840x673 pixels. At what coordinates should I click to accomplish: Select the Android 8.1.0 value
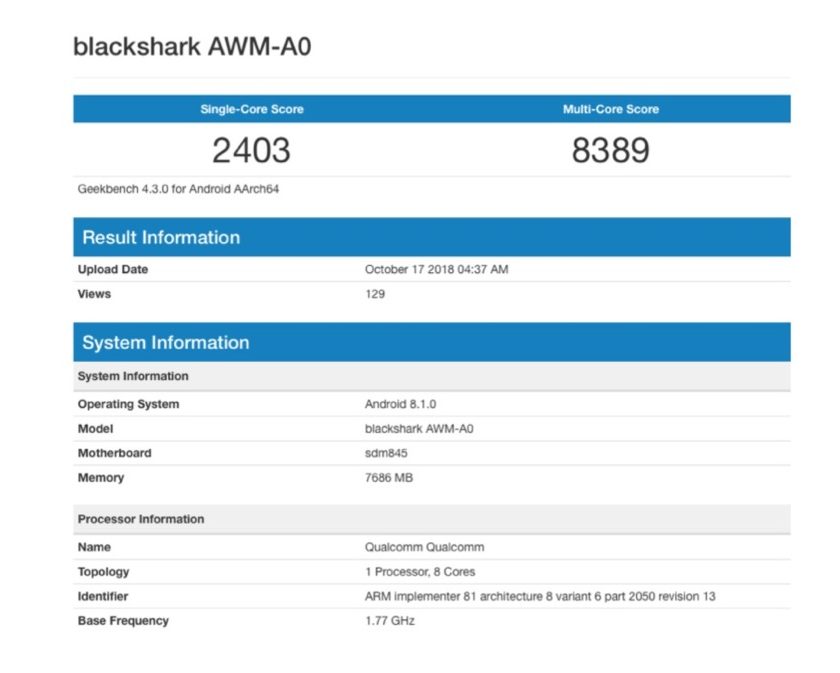pos(400,404)
